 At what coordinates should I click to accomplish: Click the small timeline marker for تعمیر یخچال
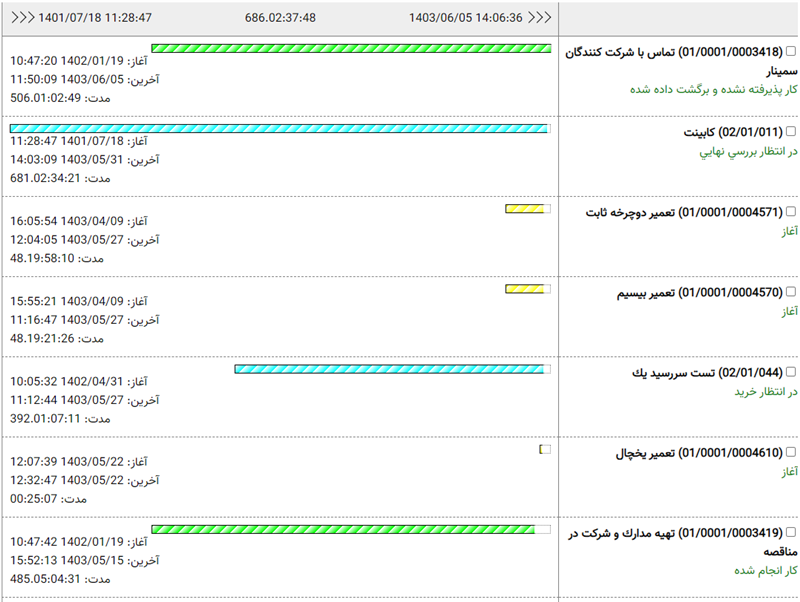pyautogui.click(x=544, y=449)
